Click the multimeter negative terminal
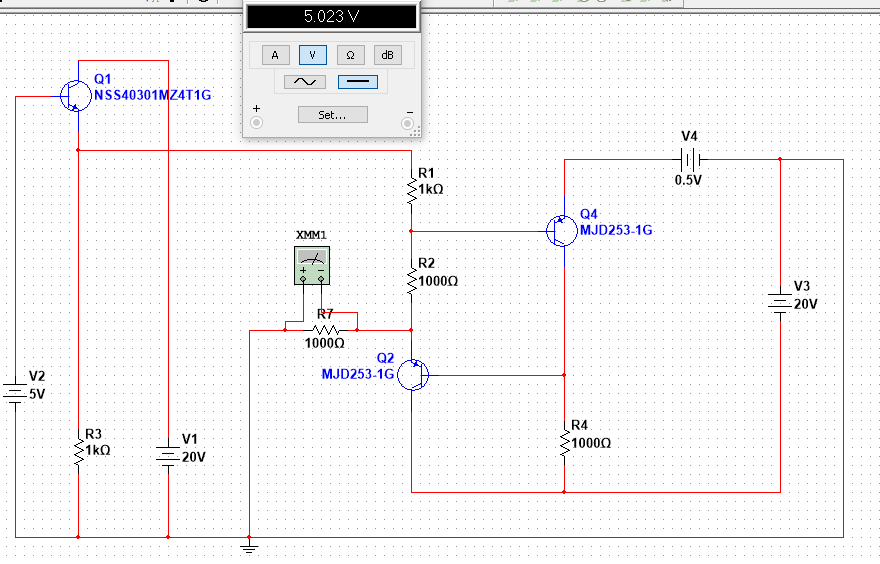 (407, 122)
